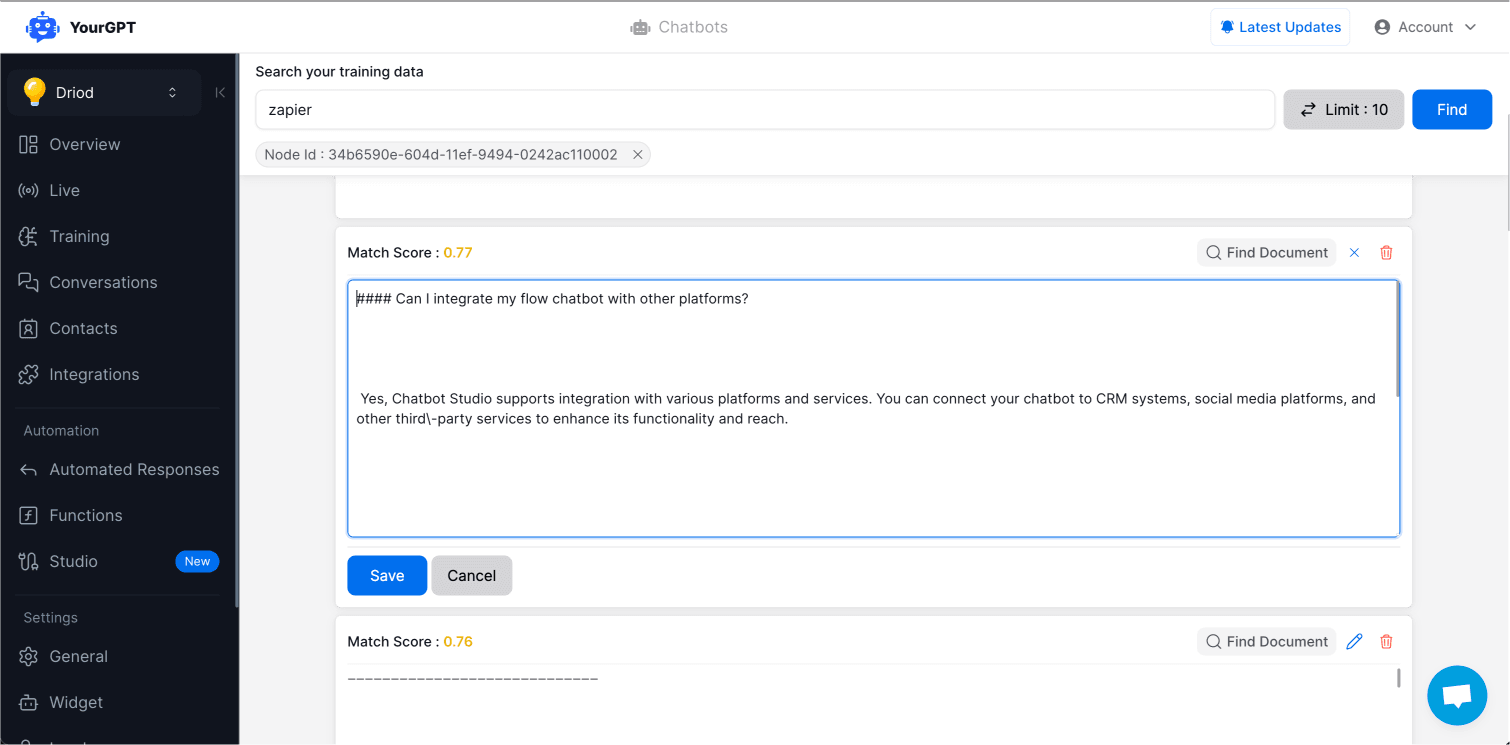Remove the Node Id filter chip
1510x745 pixels.
(638, 154)
